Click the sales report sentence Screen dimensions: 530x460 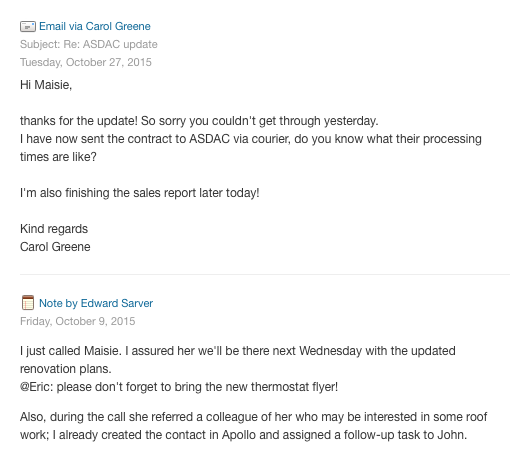tap(140, 193)
